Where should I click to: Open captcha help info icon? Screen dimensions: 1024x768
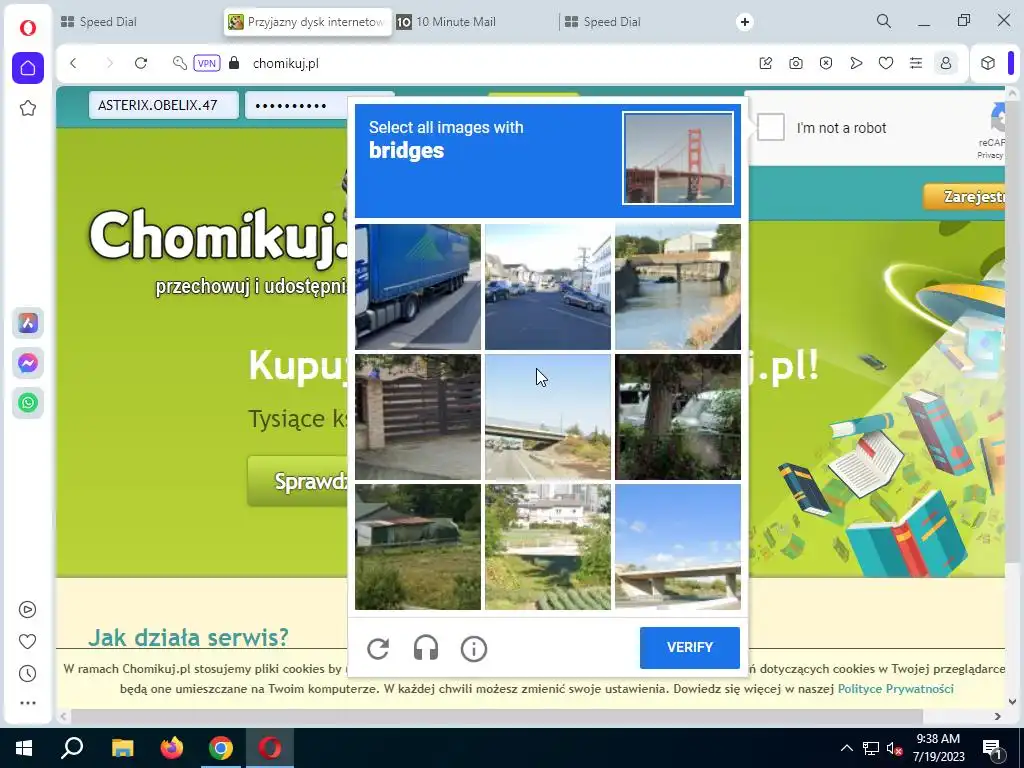(x=474, y=648)
